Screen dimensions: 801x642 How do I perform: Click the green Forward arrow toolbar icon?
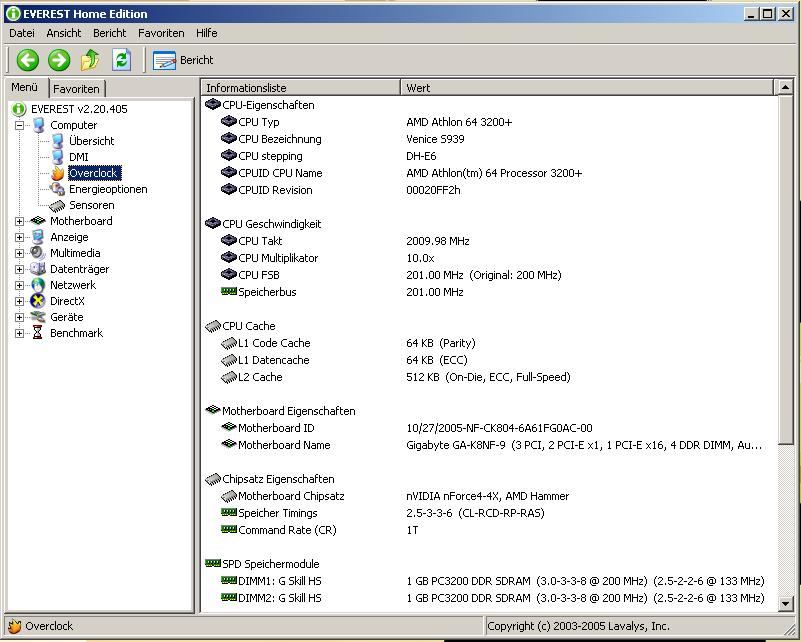pos(59,60)
